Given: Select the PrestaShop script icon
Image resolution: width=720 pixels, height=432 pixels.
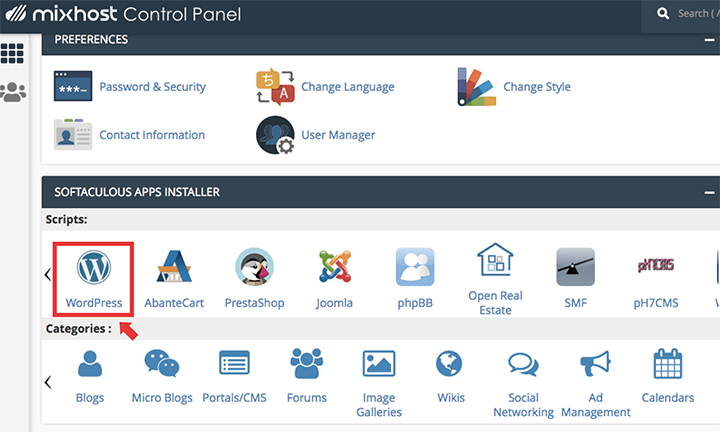Looking at the screenshot, I should click(254, 267).
